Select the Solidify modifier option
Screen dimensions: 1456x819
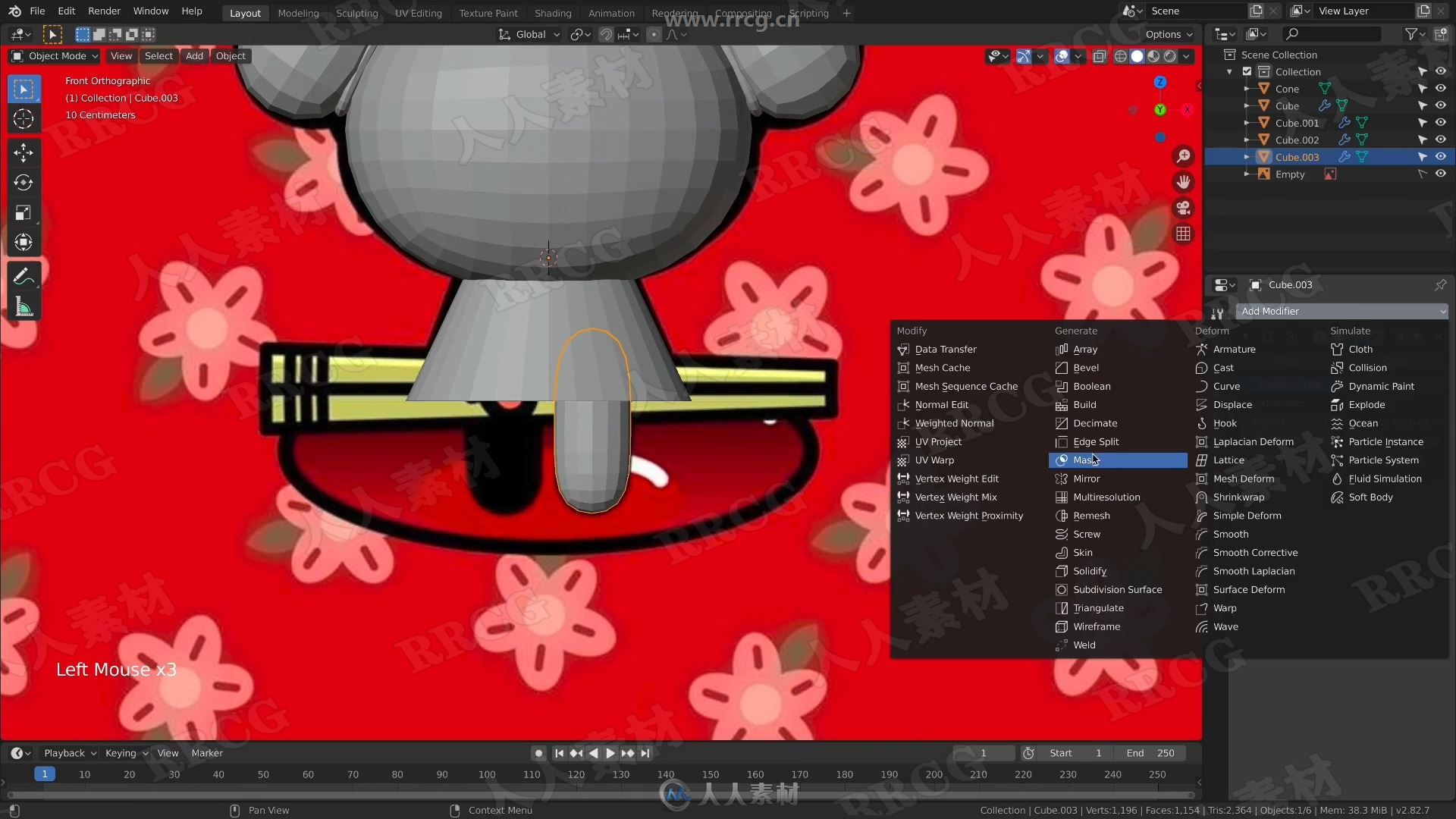coord(1089,570)
